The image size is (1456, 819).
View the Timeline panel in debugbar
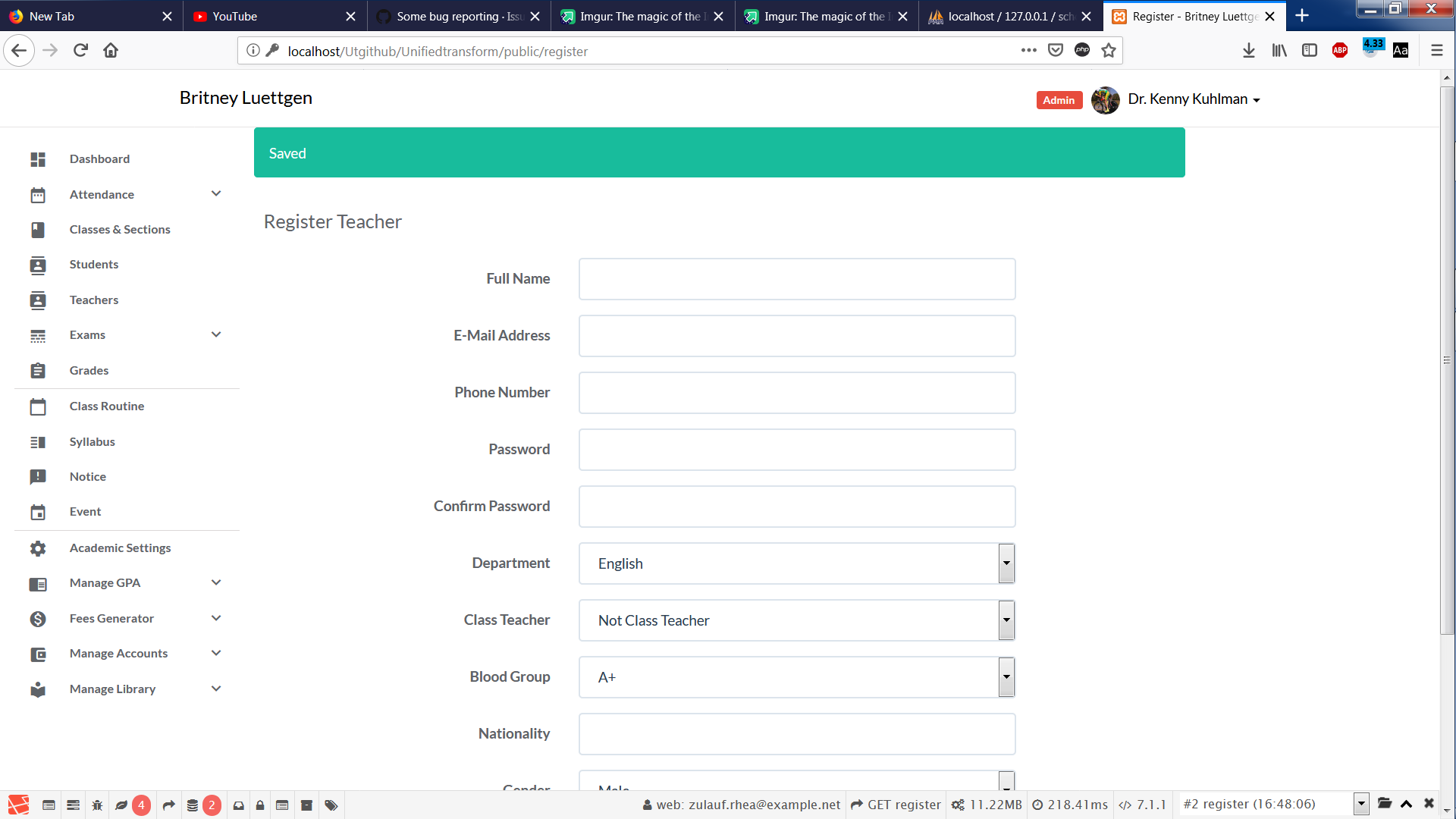[x=74, y=805]
